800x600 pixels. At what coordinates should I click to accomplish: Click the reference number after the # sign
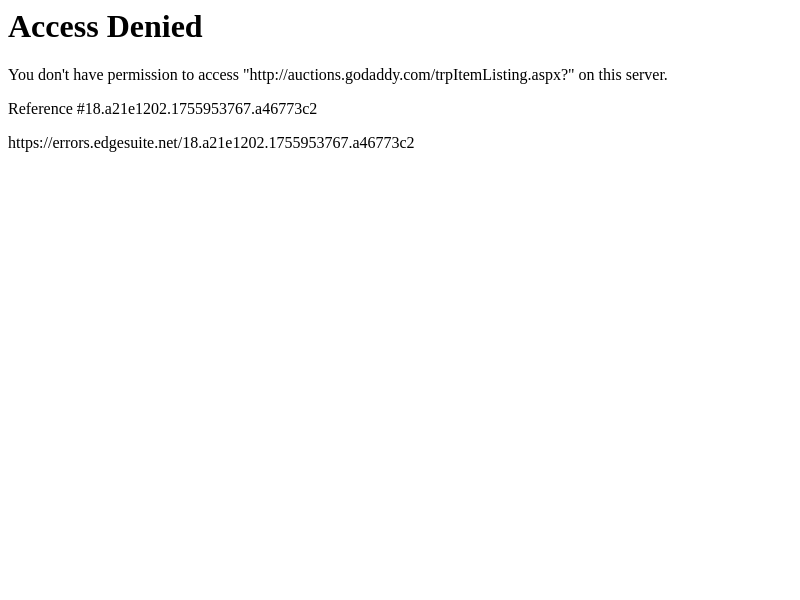click(x=201, y=109)
